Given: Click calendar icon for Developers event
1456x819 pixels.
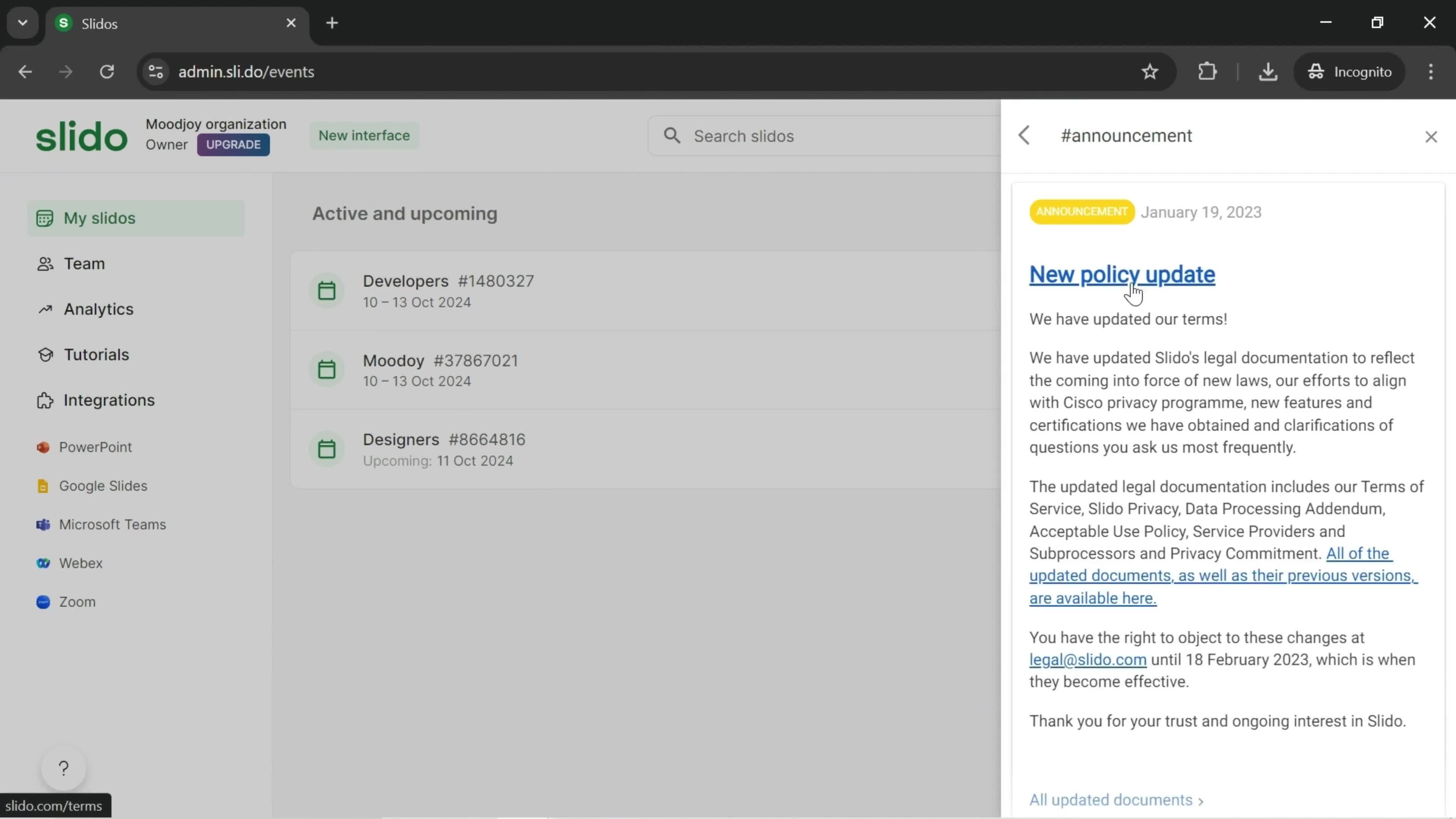Looking at the screenshot, I should click(327, 290).
